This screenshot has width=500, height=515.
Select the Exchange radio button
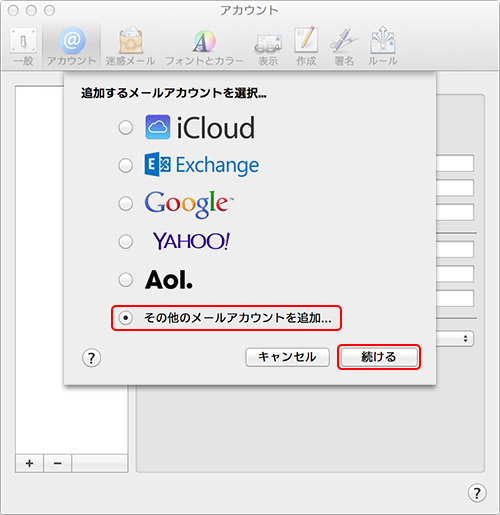[x=126, y=165]
